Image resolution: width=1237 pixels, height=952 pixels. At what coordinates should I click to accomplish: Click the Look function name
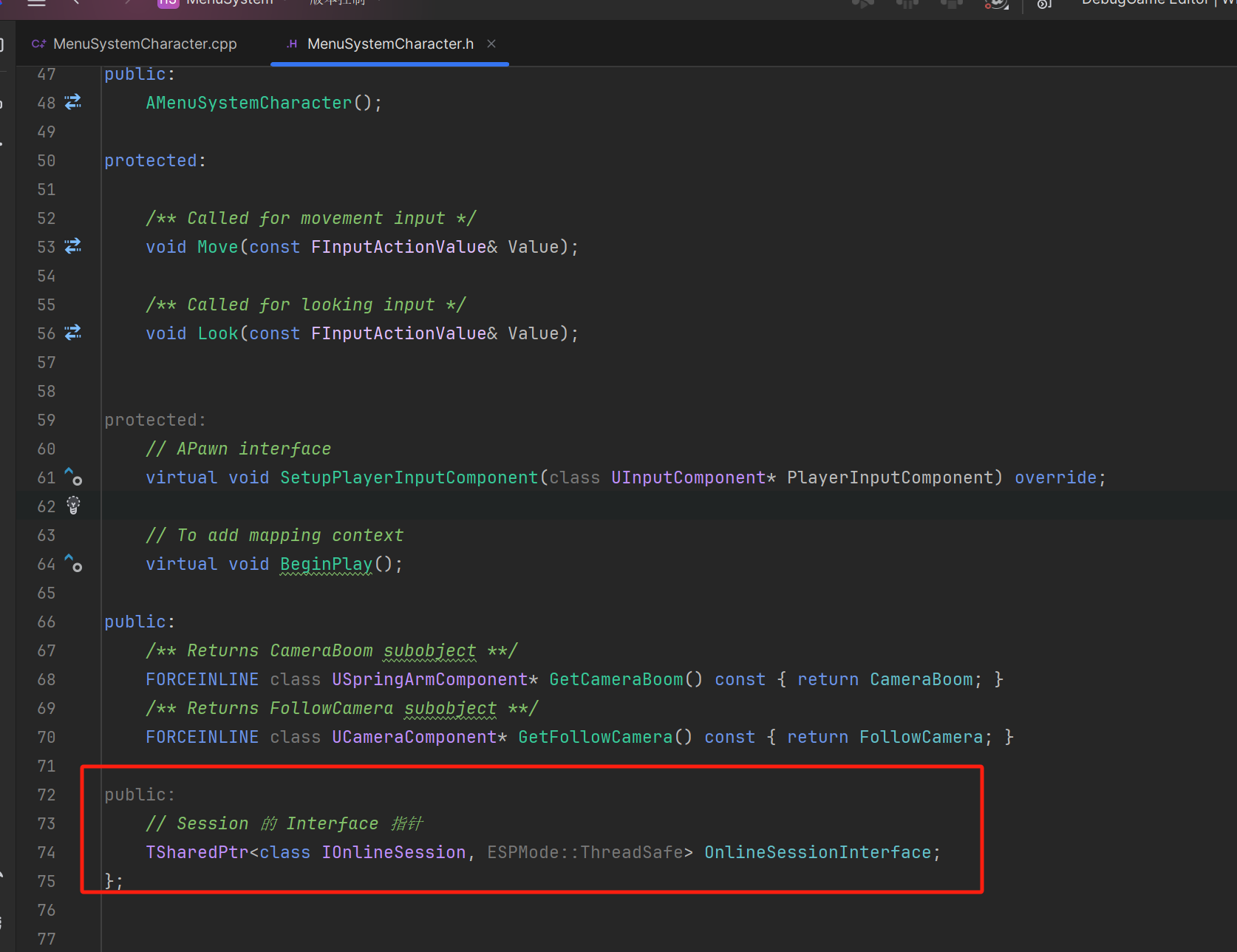[218, 333]
